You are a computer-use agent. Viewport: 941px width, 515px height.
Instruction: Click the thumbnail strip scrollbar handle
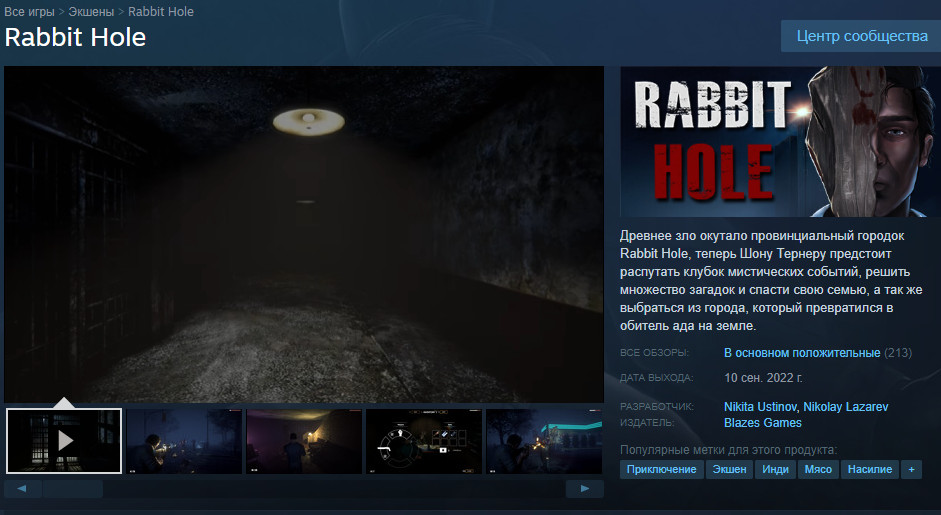73,489
